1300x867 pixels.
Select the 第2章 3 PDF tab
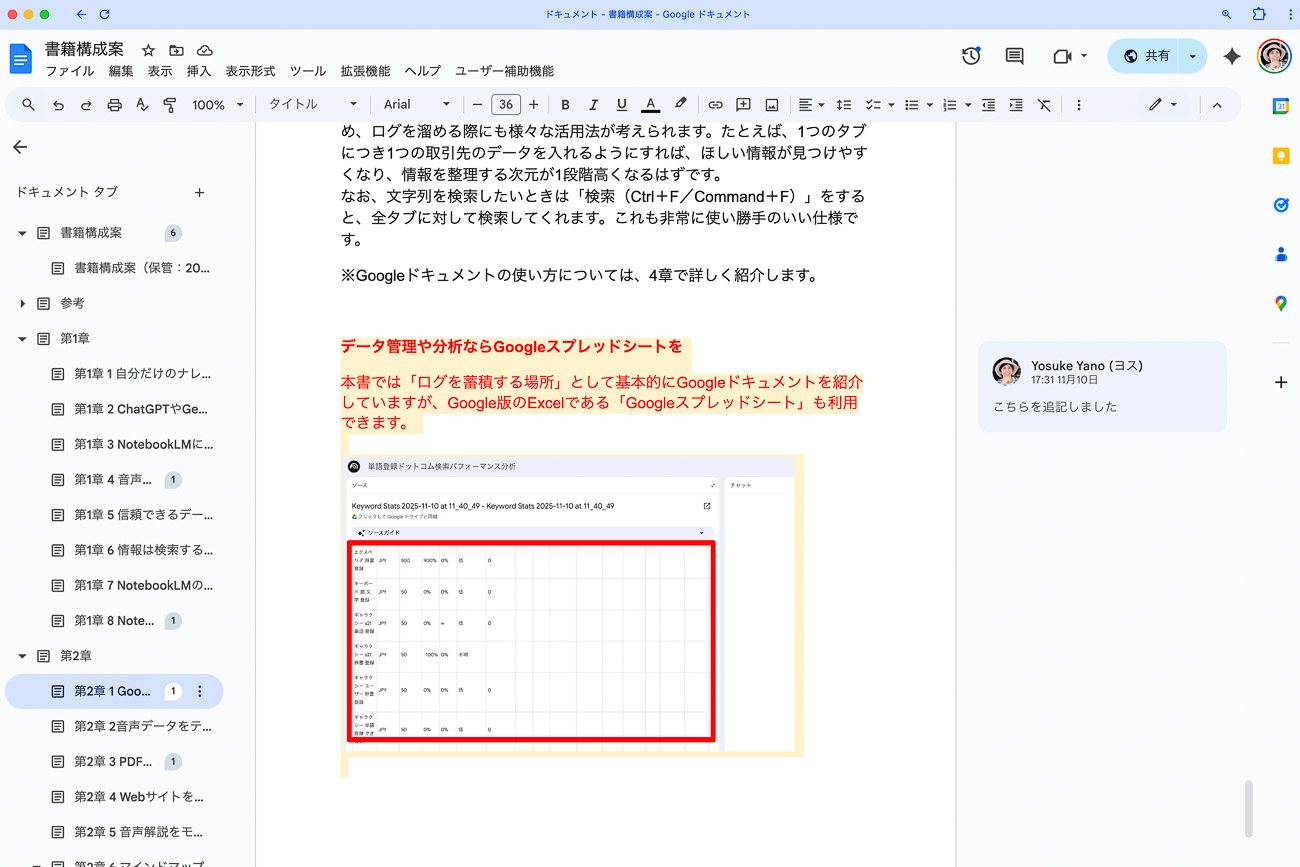click(113, 762)
